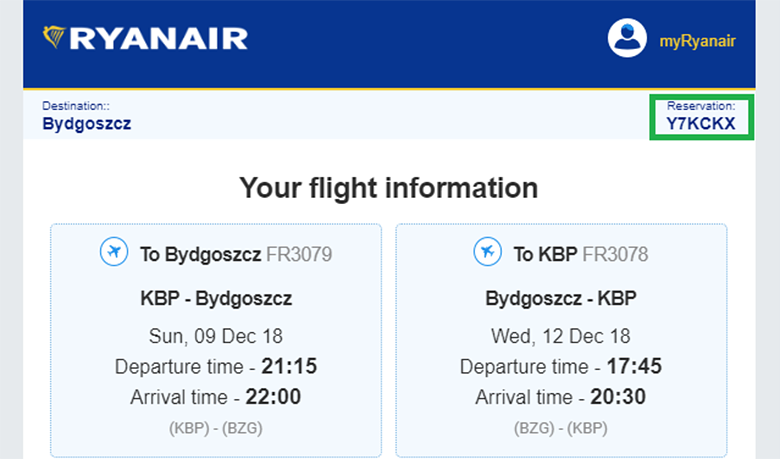Open the myRyanair account link
780x459 pixels.
coord(697,40)
